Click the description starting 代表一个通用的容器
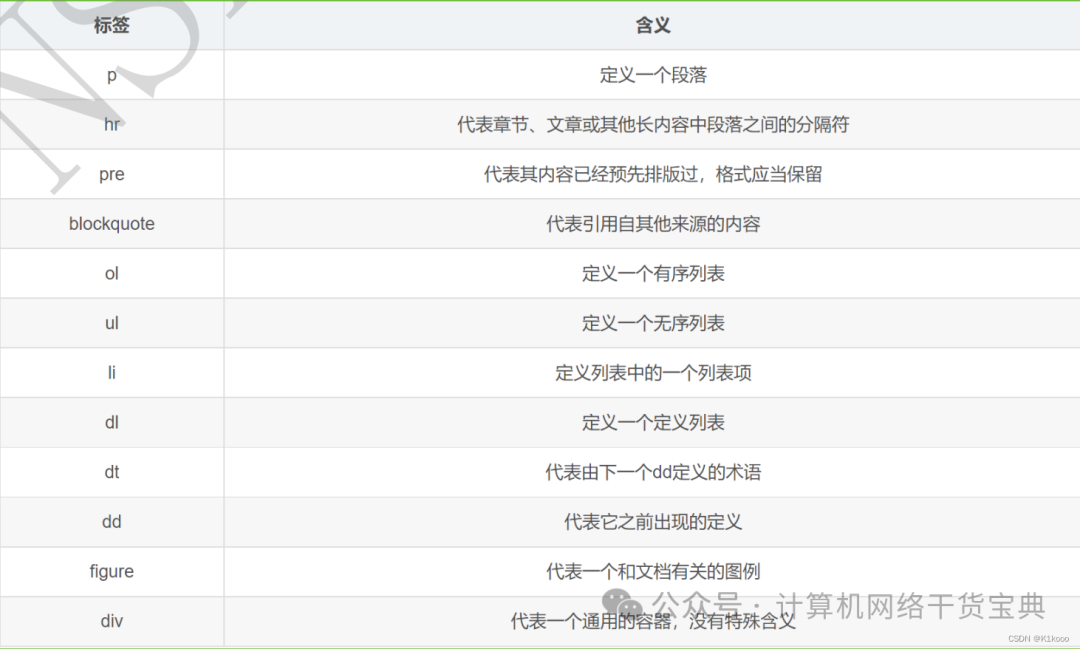1080x649 pixels. 652,621
